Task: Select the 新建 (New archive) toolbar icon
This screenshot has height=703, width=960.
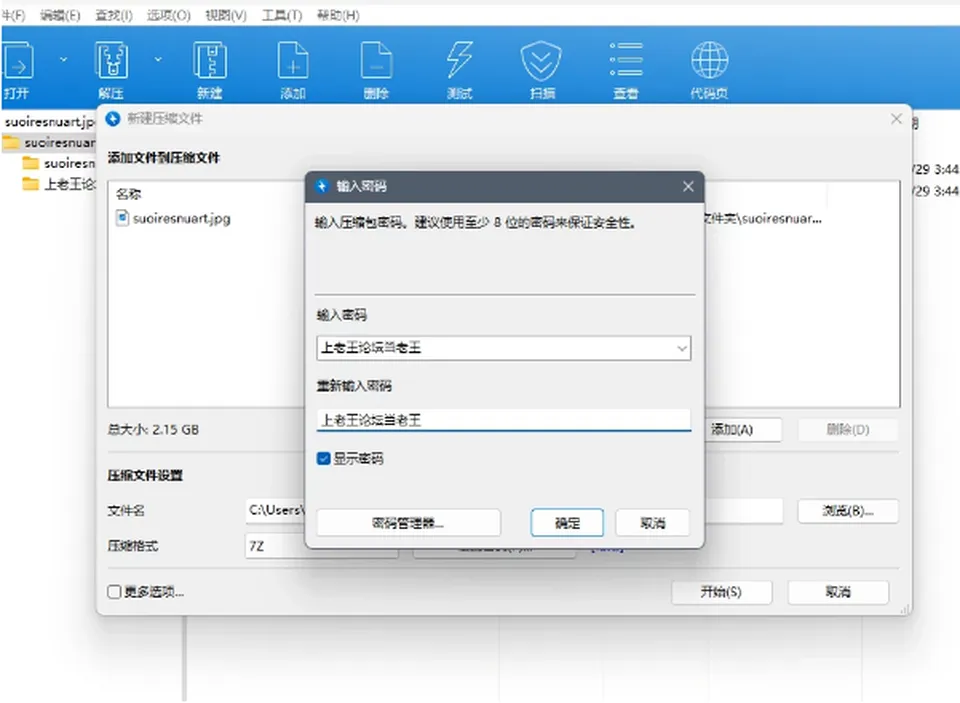Action: click(210, 60)
